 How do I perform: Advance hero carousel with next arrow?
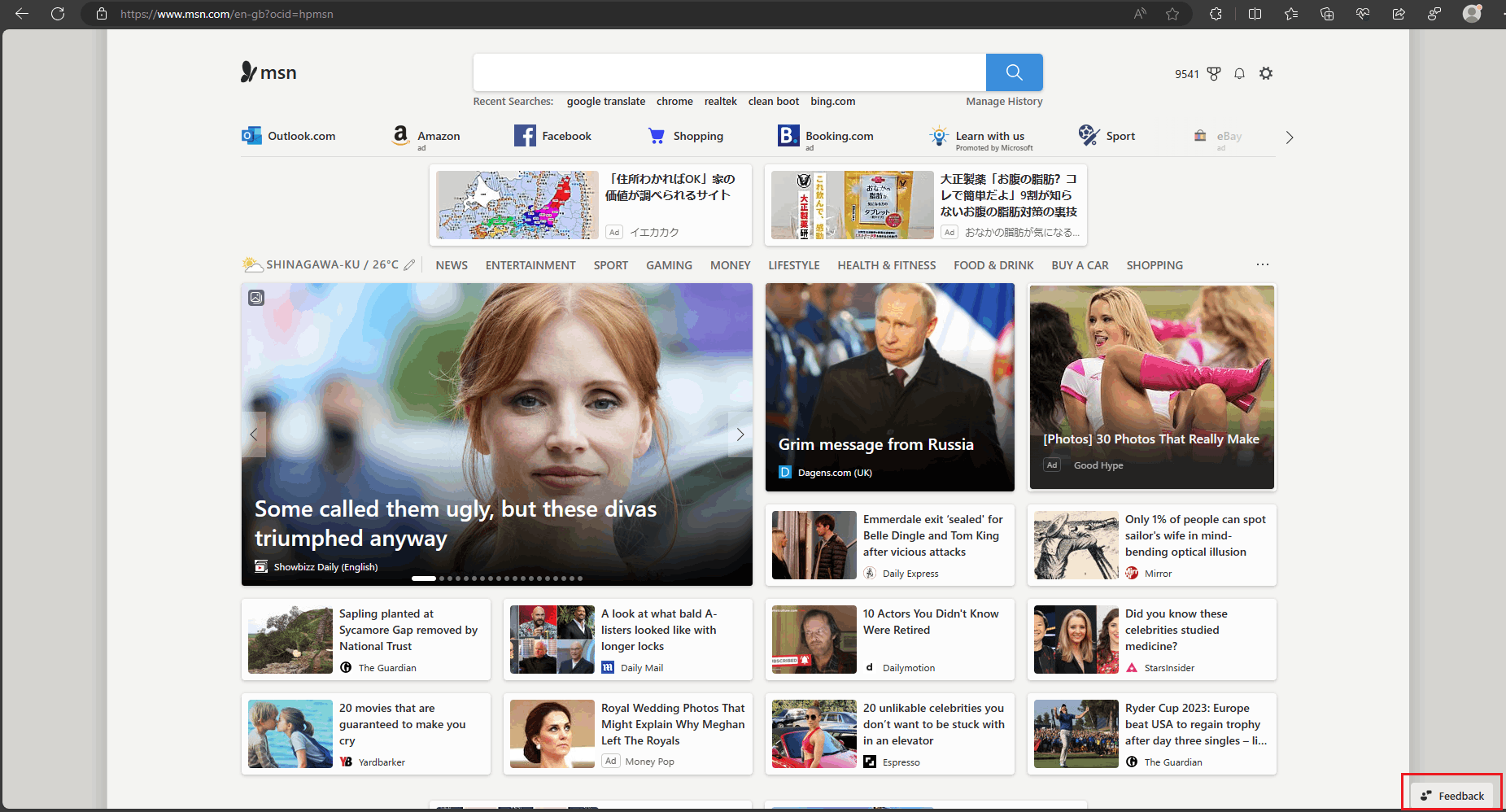point(740,434)
